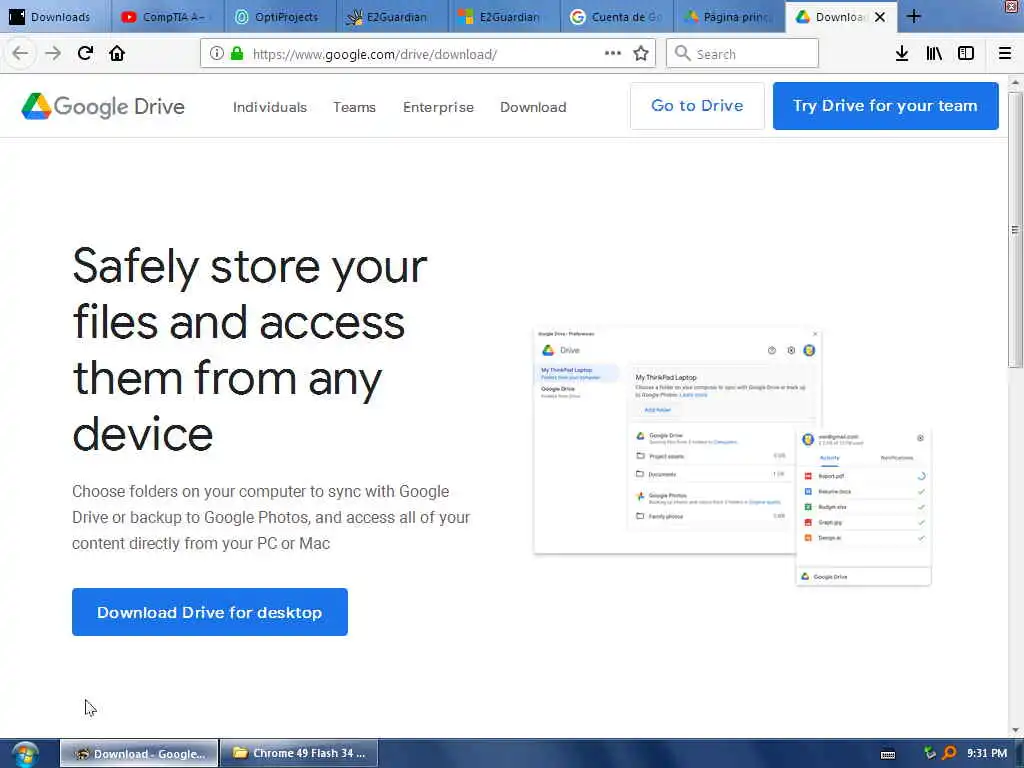Switch to the Downloads tab
This screenshot has height=768, width=1024.
[56, 17]
